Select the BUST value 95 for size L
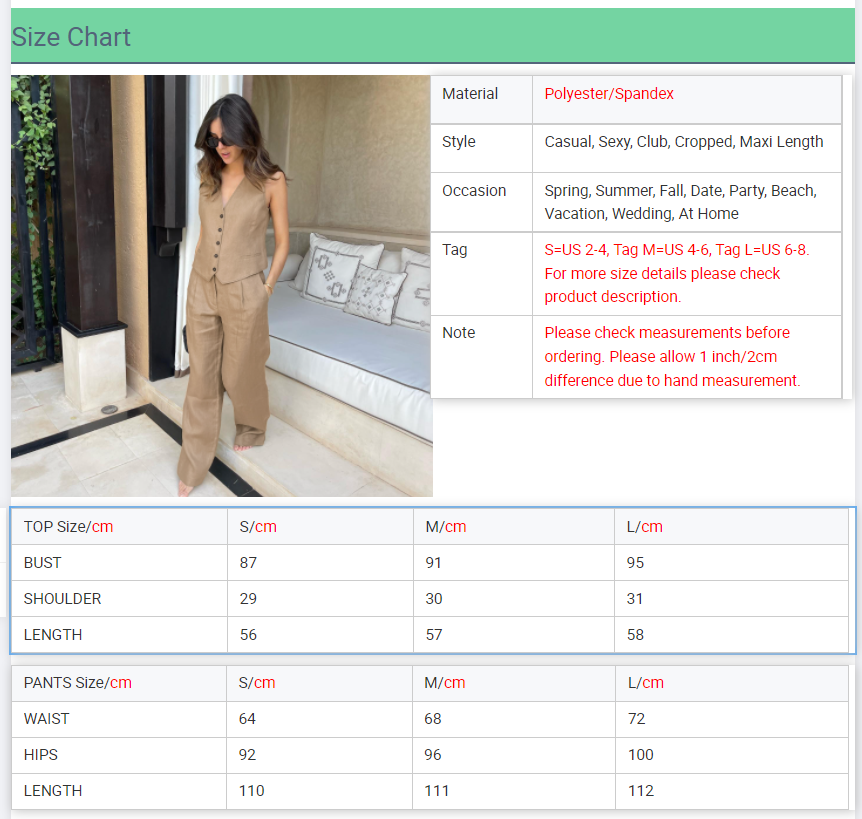The height and width of the screenshot is (819, 862). coord(636,563)
